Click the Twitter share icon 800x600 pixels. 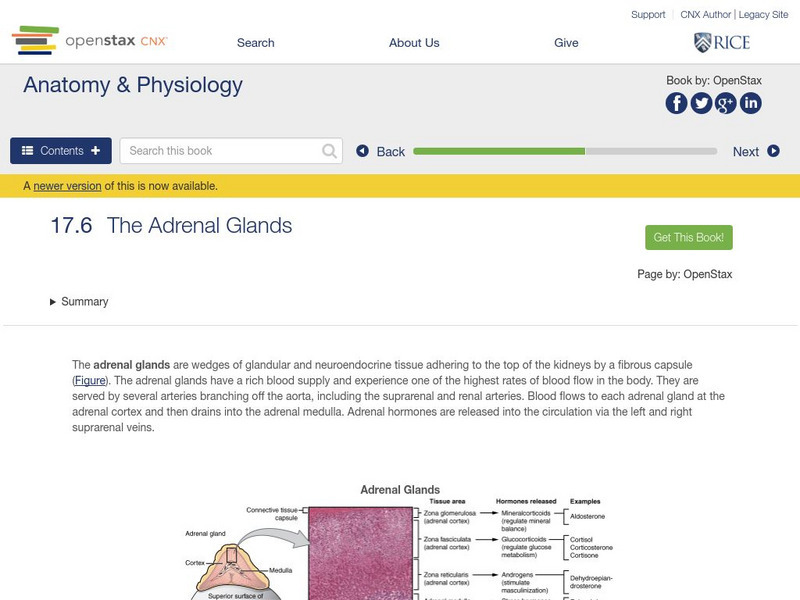[x=701, y=103]
